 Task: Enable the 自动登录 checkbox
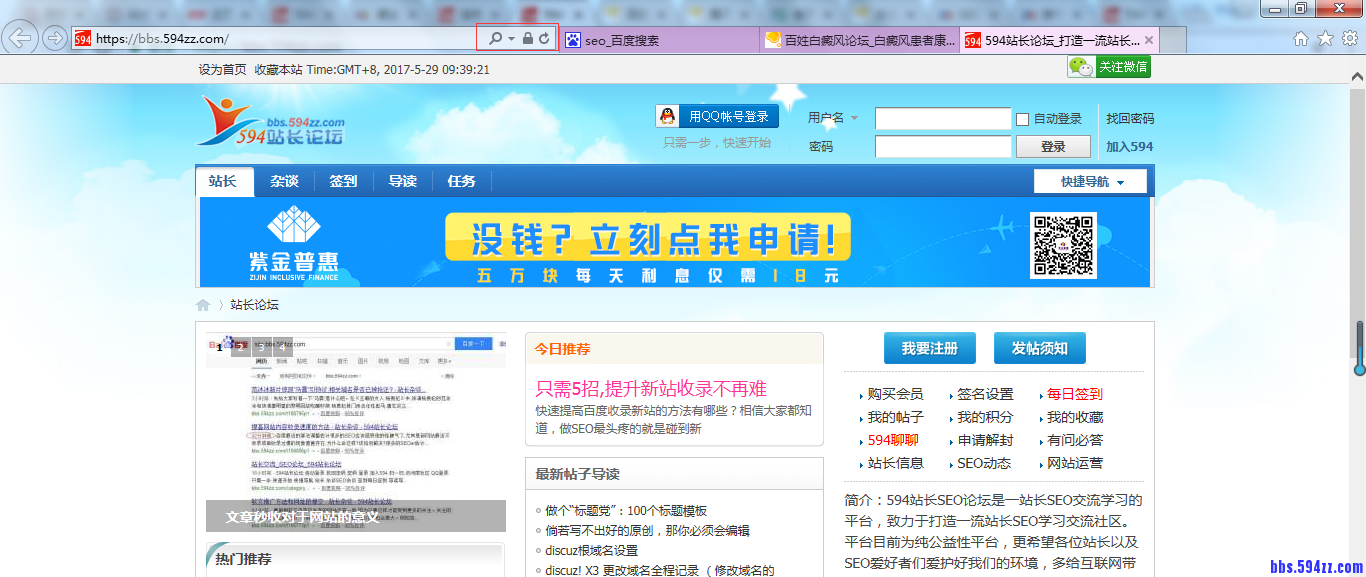point(1022,118)
